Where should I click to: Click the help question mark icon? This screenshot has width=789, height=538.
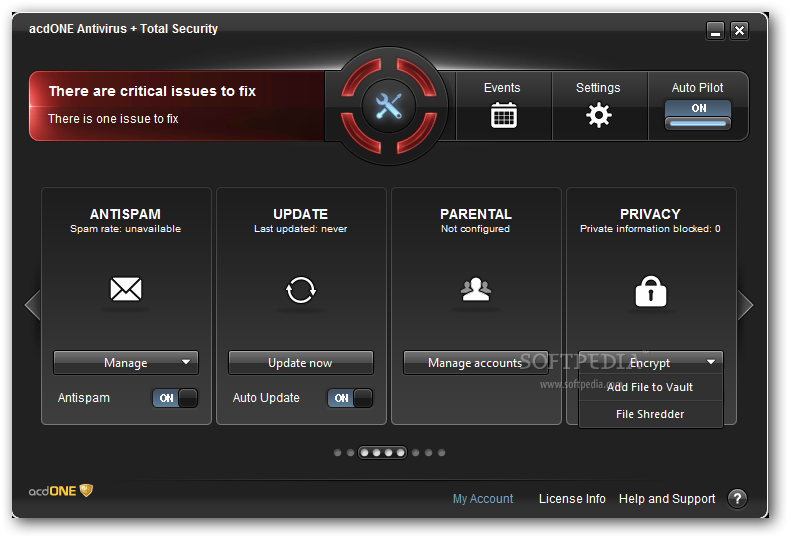(x=737, y=499)
